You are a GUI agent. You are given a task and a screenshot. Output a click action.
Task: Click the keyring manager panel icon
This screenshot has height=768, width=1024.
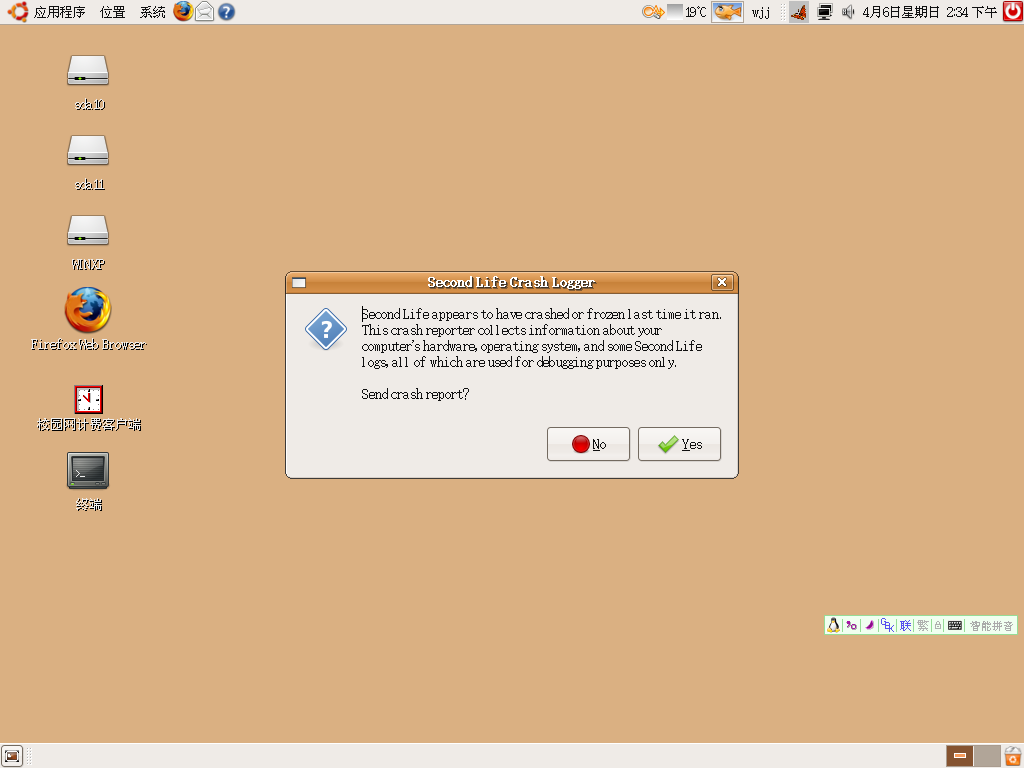coord(652,12)
